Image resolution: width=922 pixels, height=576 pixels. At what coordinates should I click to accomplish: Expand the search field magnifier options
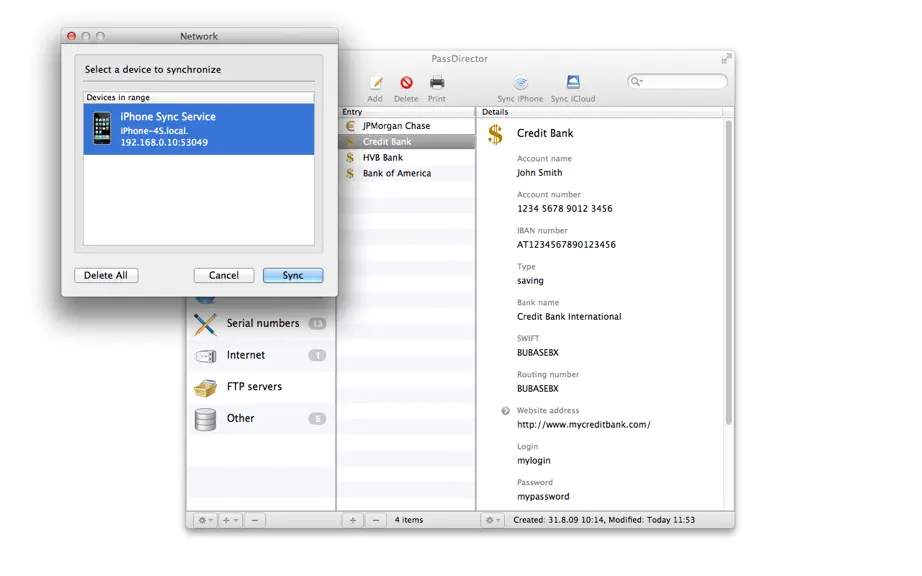(x=637, y=82)
